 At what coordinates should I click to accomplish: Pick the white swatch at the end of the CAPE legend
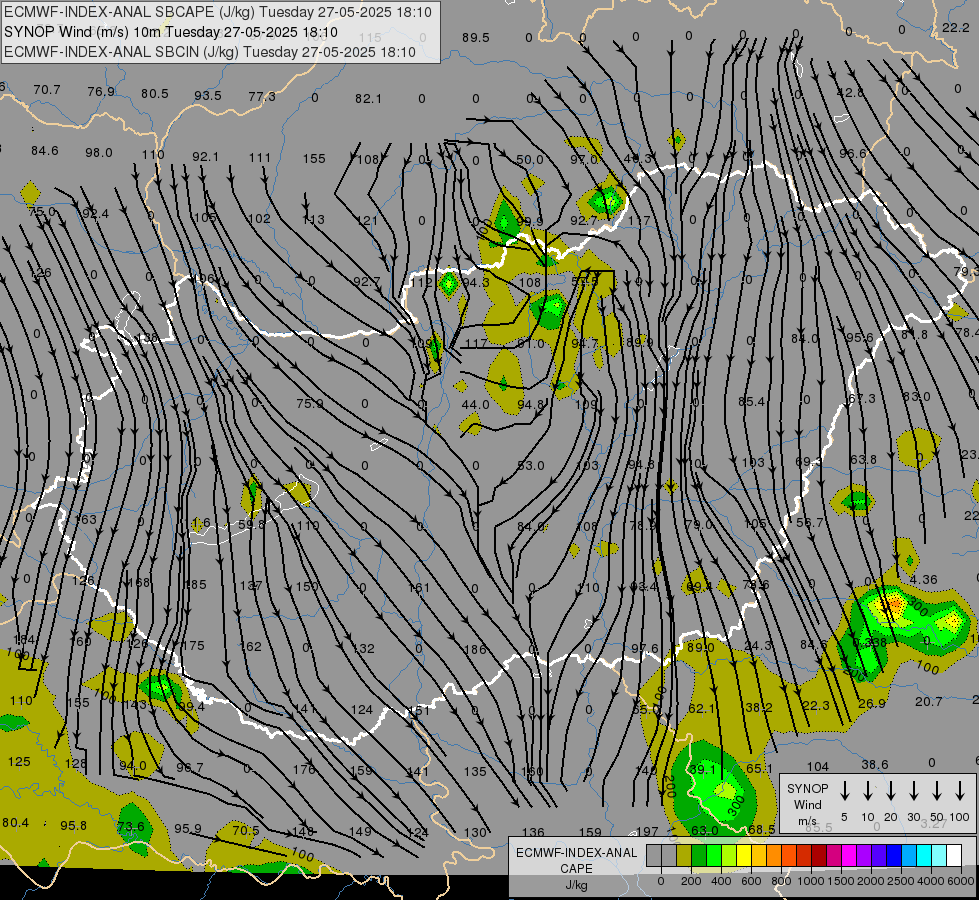[954, 856]
